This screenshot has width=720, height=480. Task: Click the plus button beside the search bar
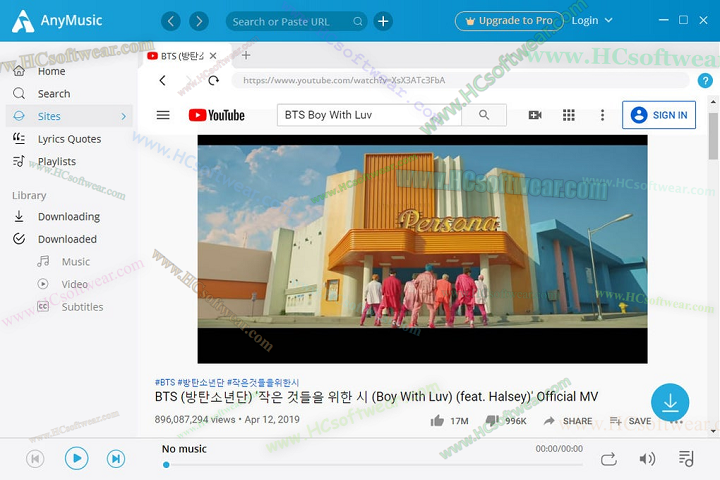point(383,21)
